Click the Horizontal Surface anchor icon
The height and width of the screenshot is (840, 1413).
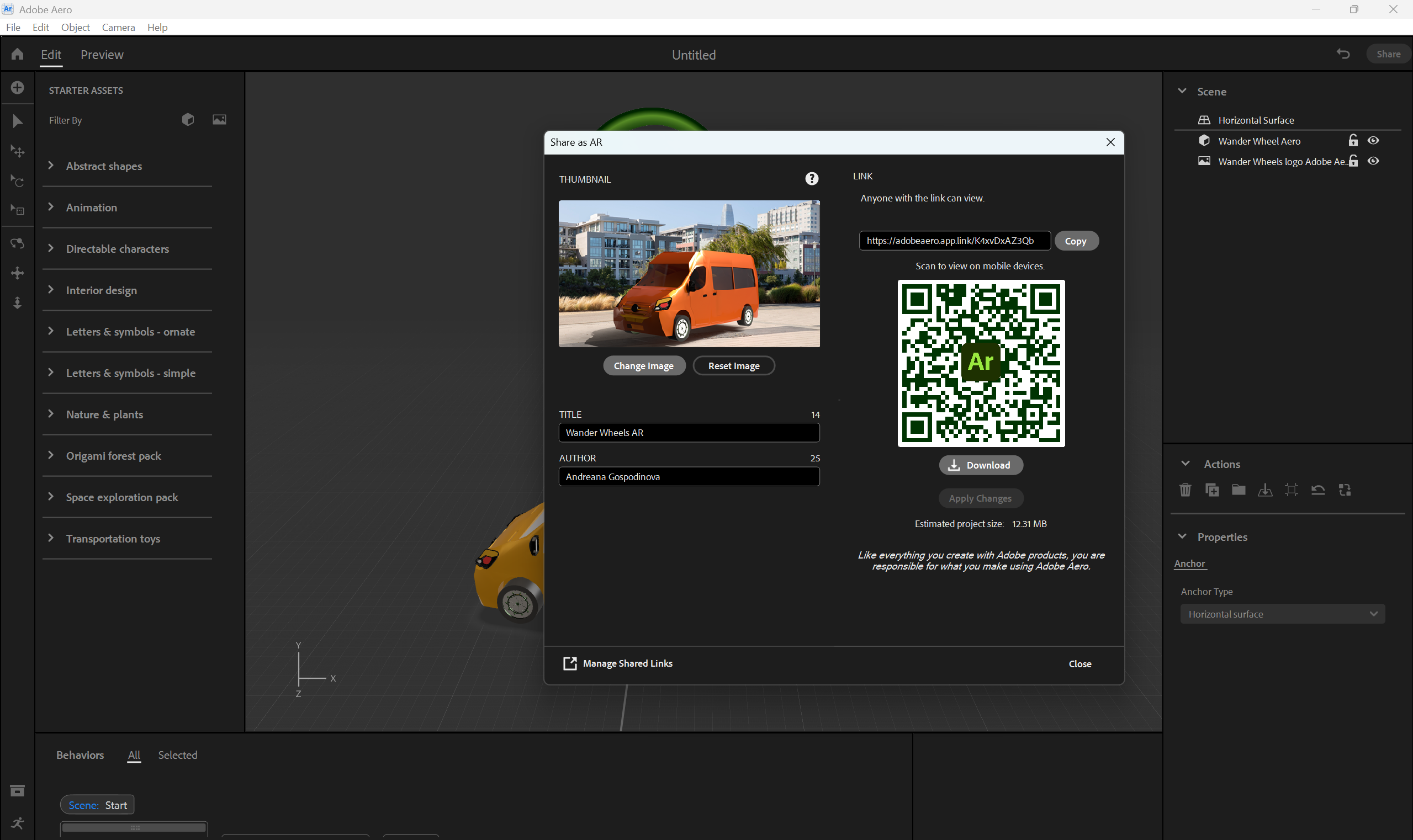click(1204, 120)
